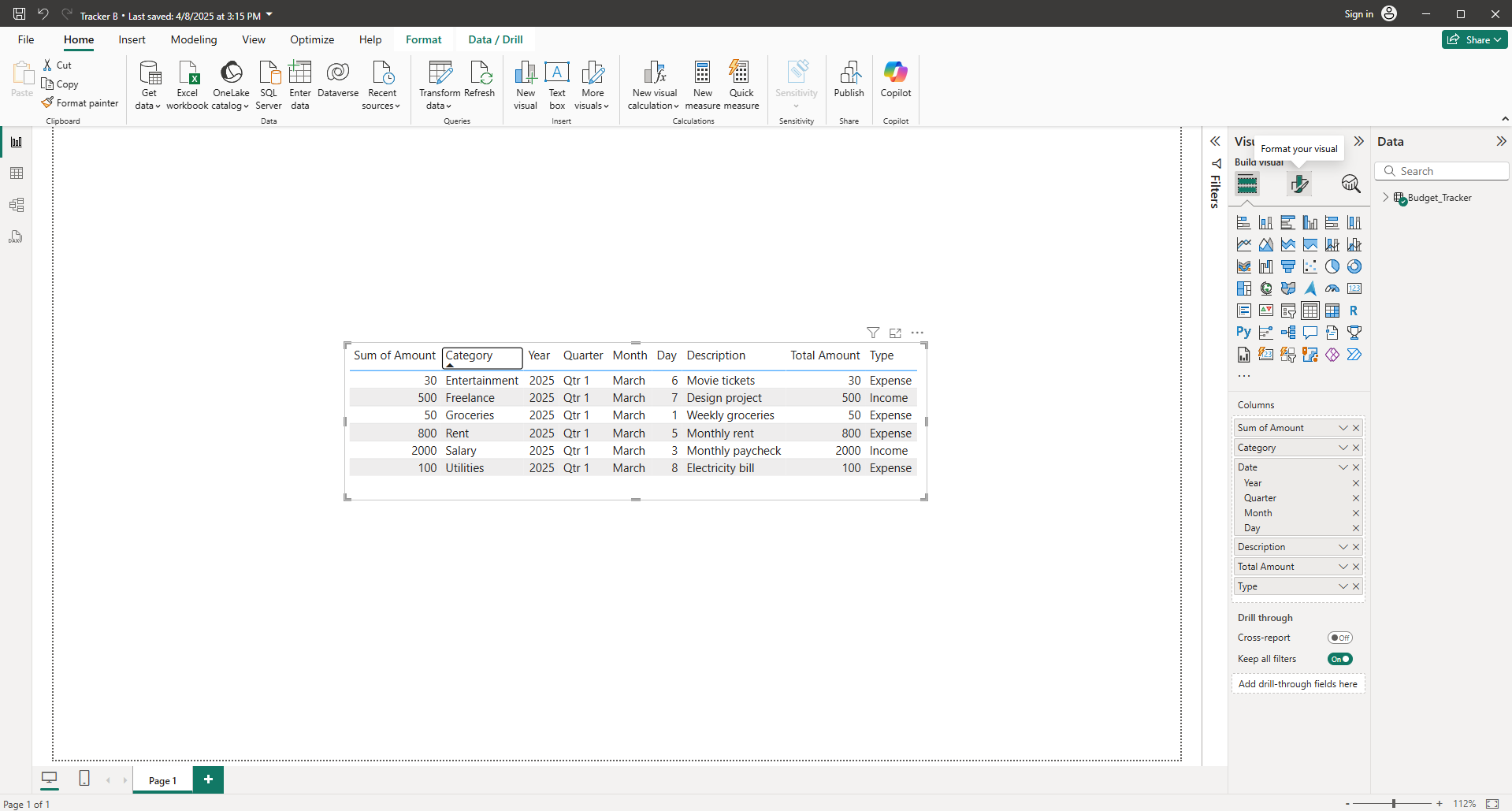Viewport: 1512px width, 811px height.
Task: Click the Publish icon in the ribbon
Action: [x=849, y=79]
